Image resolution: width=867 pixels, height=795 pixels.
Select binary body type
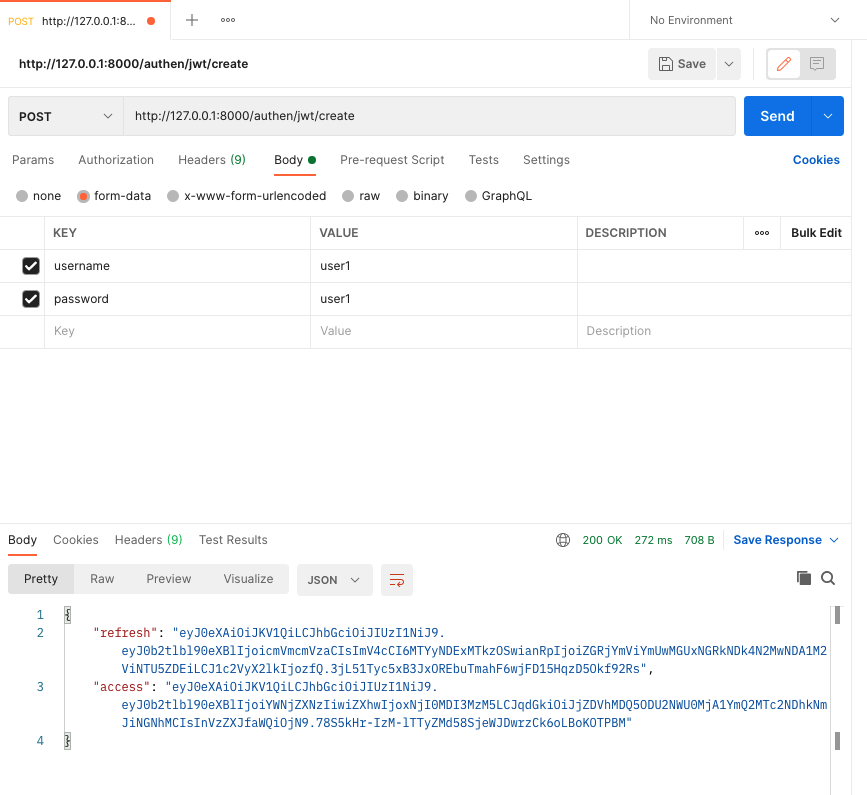[402, 196]
